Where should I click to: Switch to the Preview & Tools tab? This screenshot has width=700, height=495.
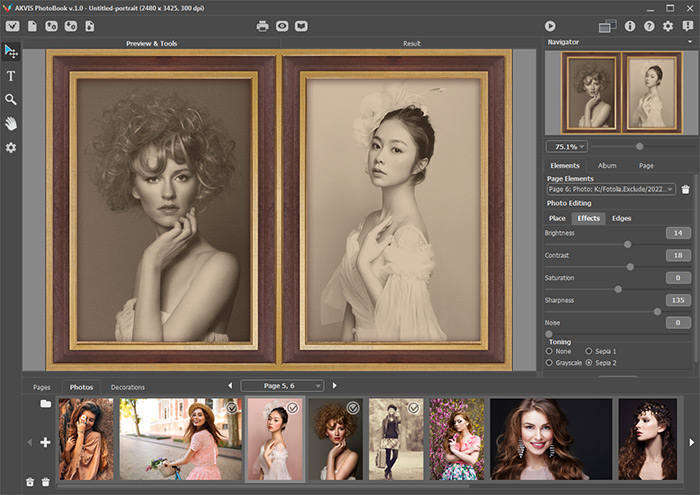pos(151,43)
